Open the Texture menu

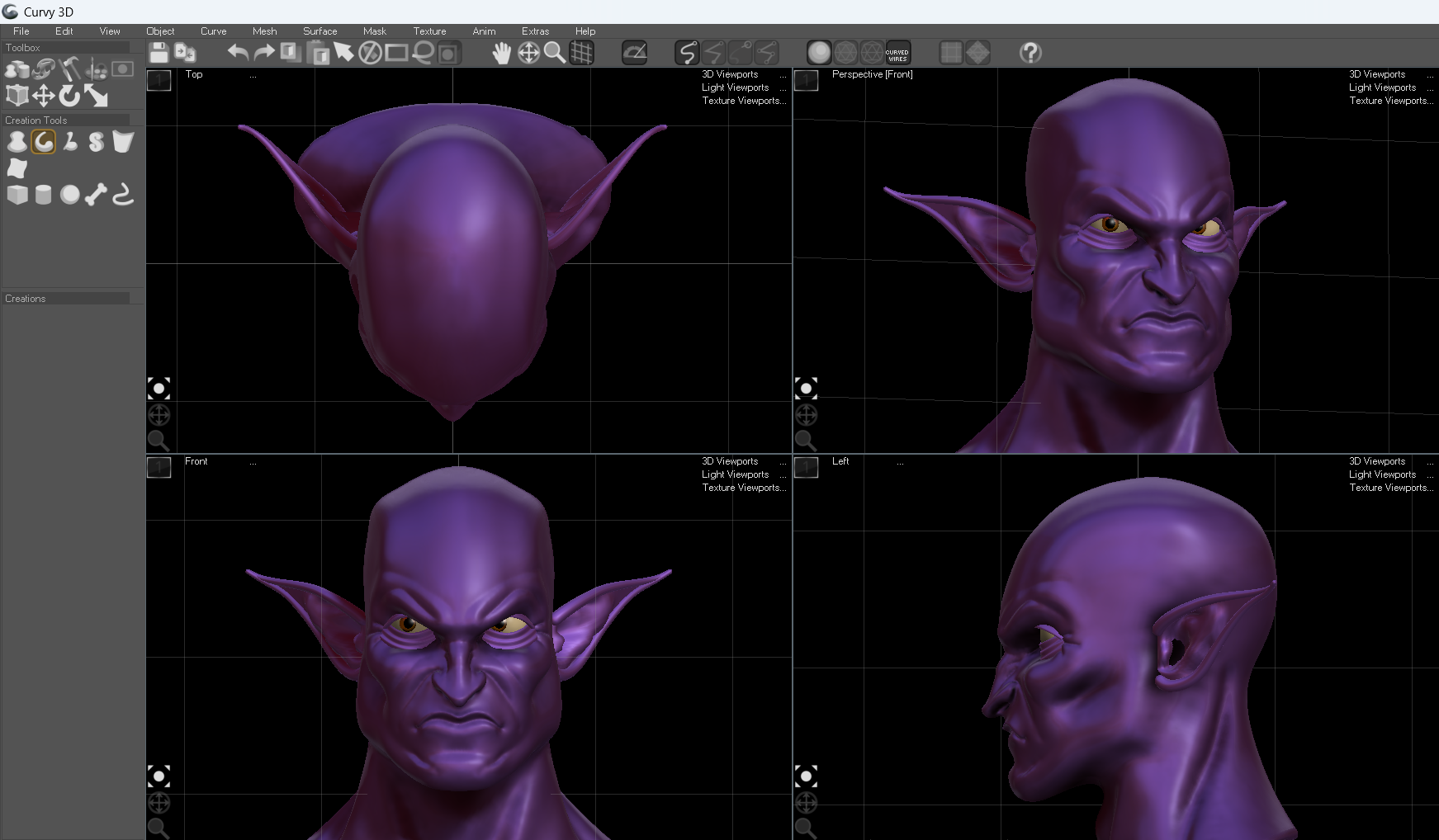[x=429, y=31]
